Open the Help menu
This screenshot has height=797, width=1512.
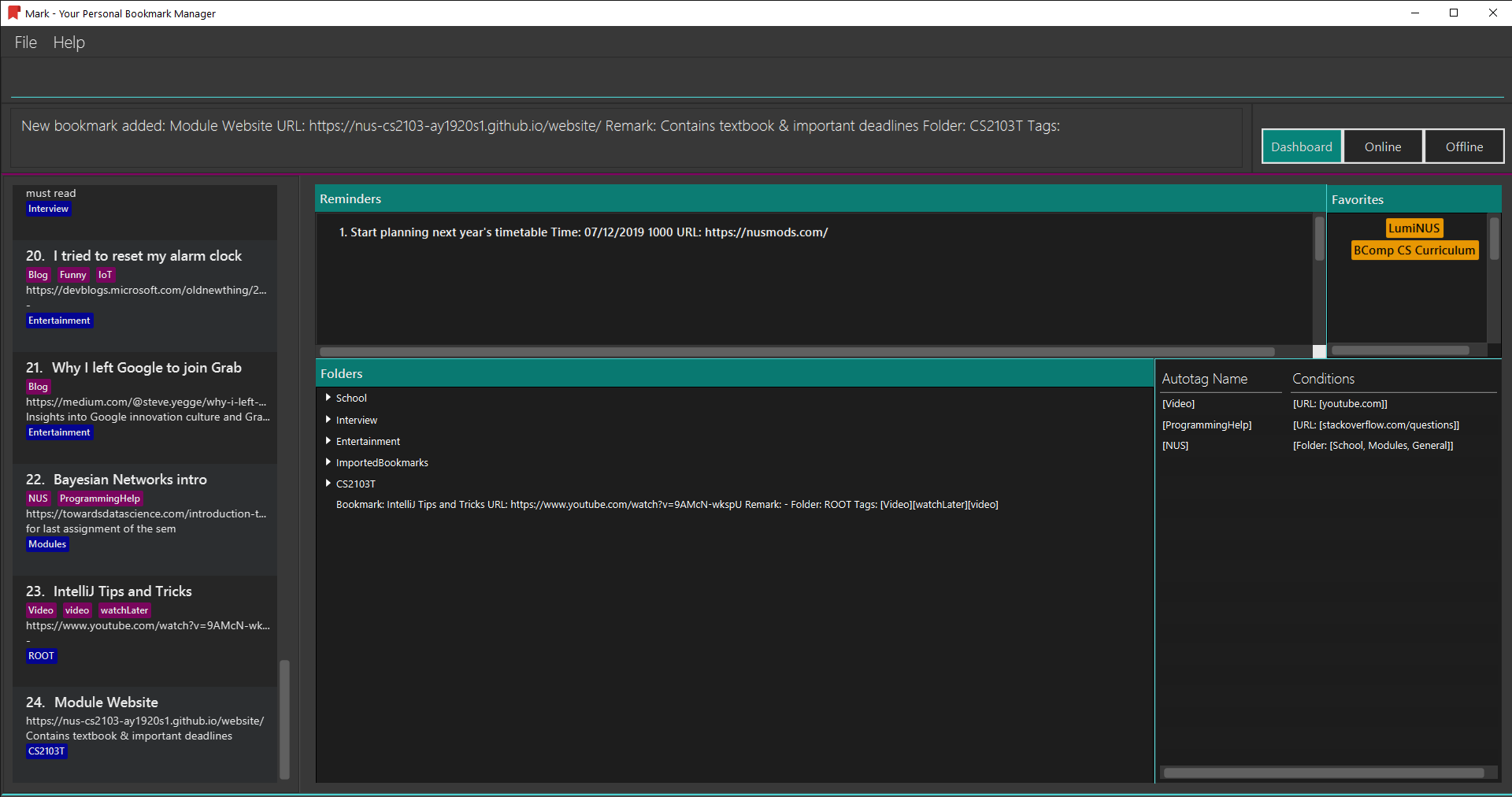[69, 43]
